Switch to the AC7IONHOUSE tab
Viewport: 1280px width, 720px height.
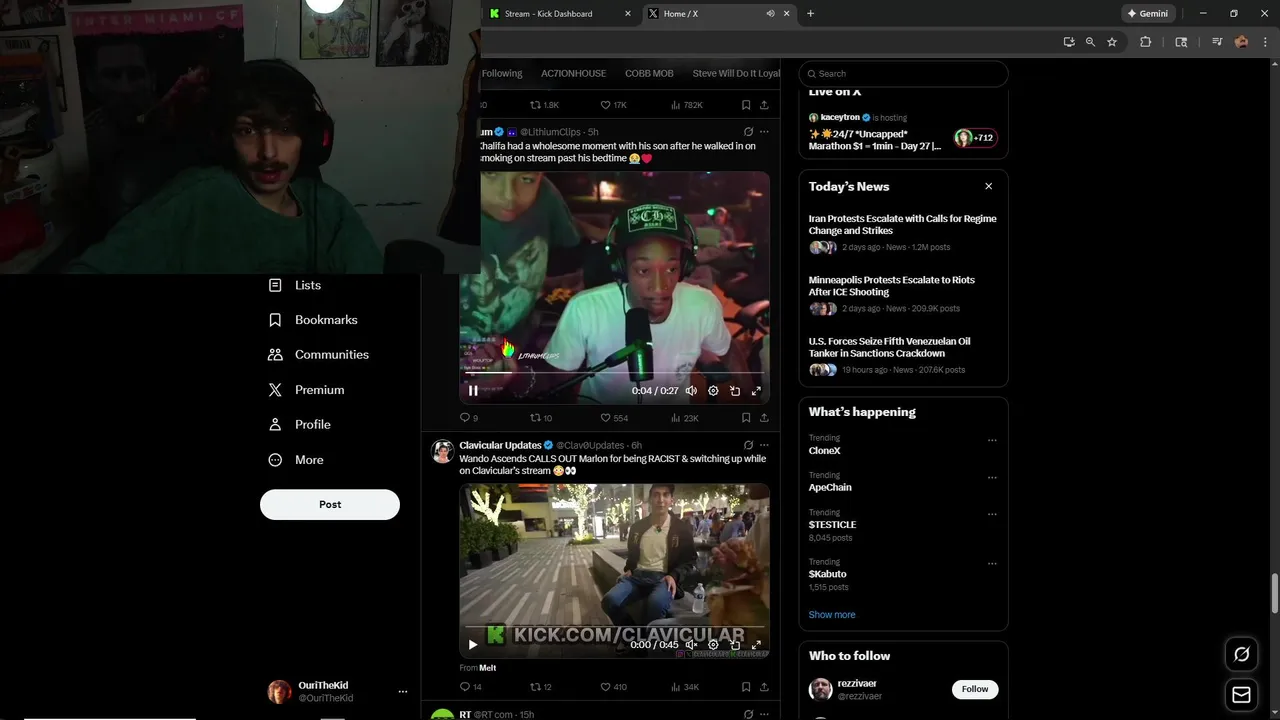(573, 73)
